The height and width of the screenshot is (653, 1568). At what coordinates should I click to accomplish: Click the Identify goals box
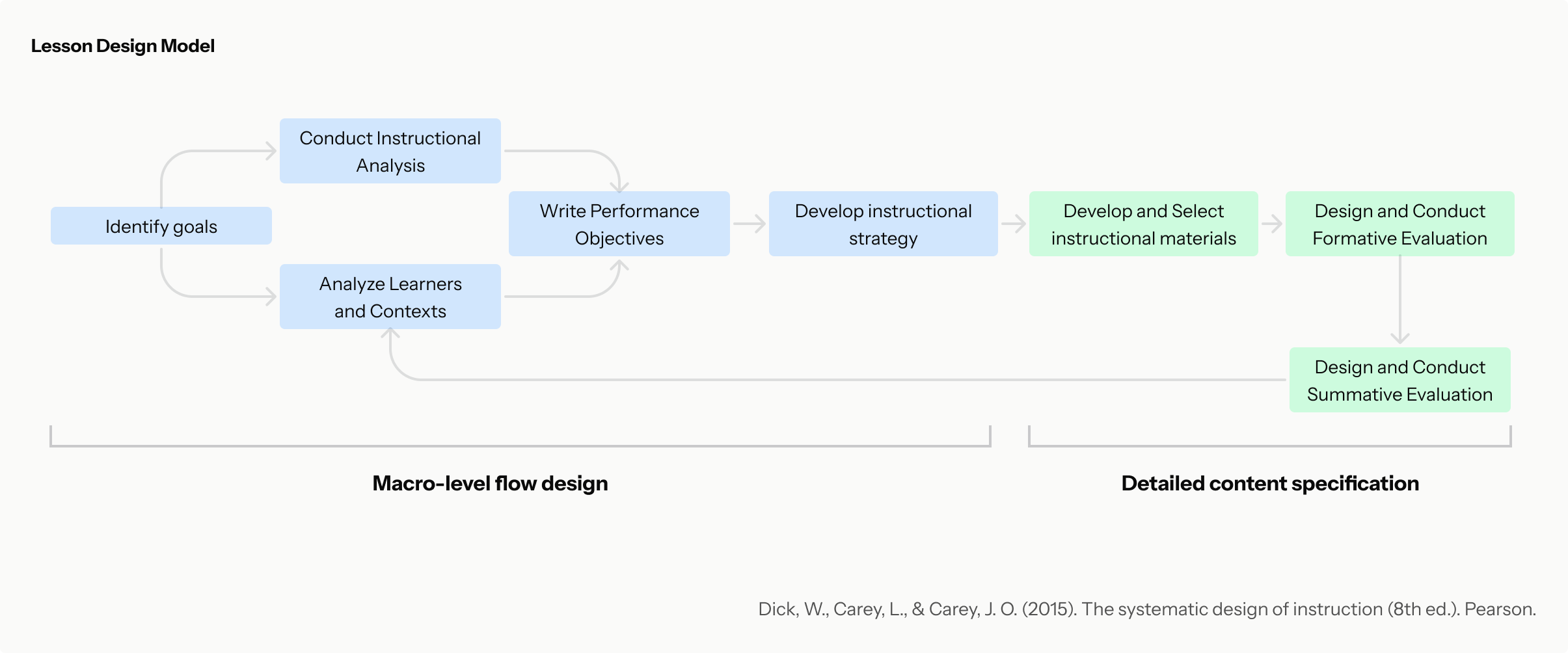(161, 226)
